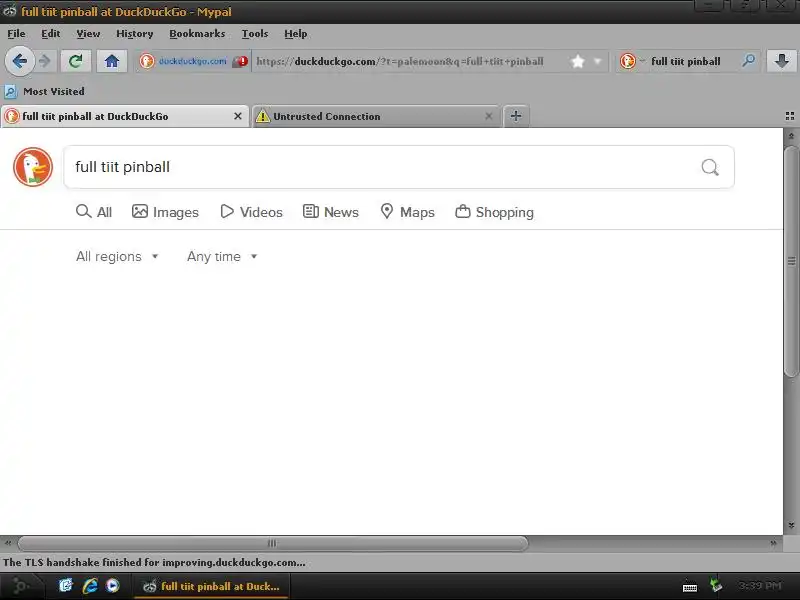Image resolution: width=800 pixels, height=600 pixels.
Task: Activate the Mypal taskbar button
Action: point(212,586)
